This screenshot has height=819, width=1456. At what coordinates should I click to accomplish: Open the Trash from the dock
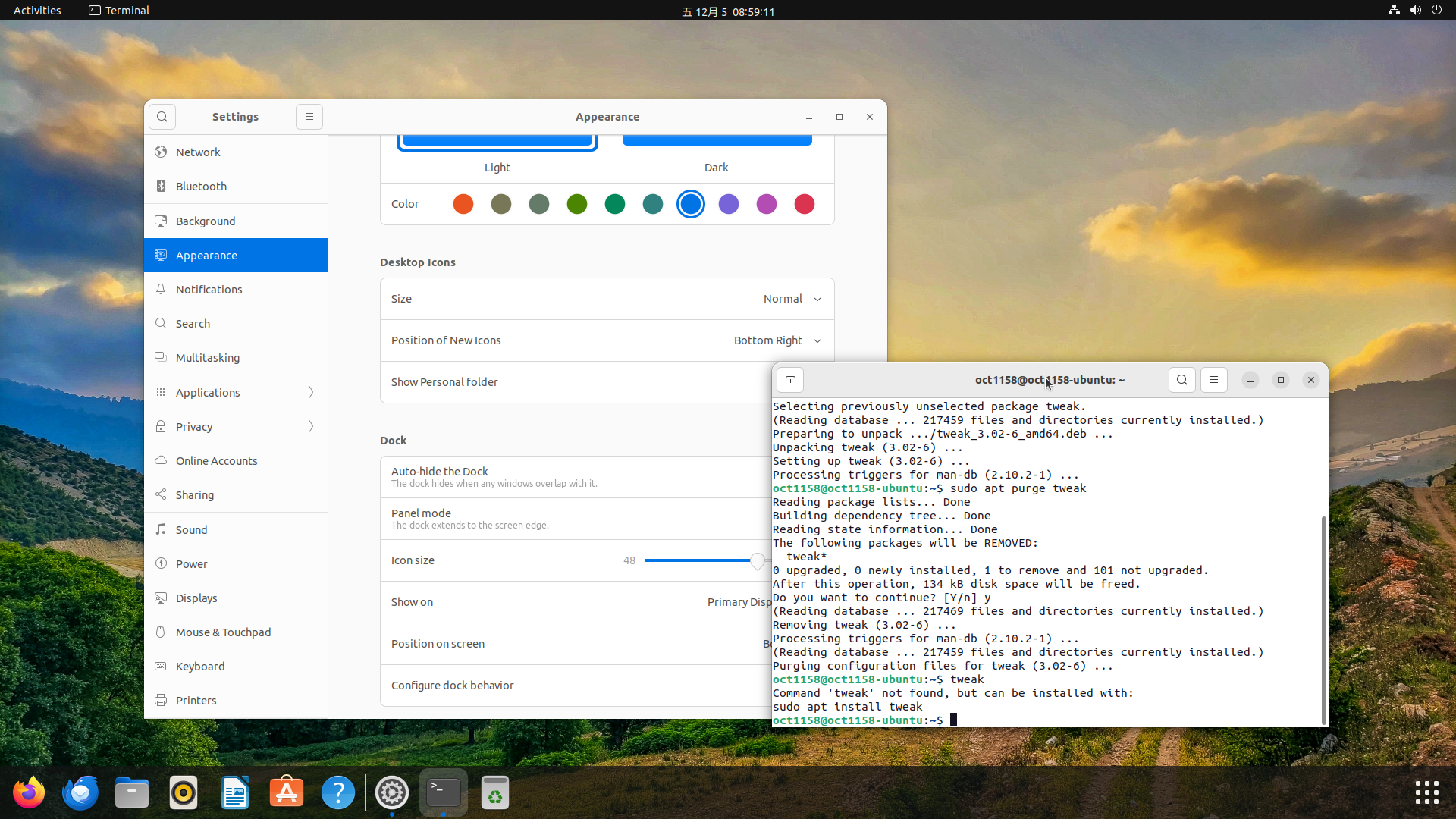tap(494, 793)
